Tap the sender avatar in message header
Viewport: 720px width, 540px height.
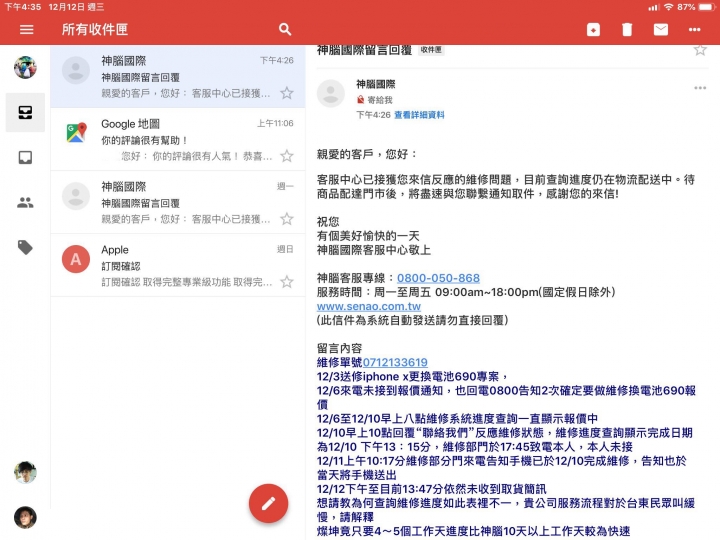pyautogui.click(x=331, y=93)
